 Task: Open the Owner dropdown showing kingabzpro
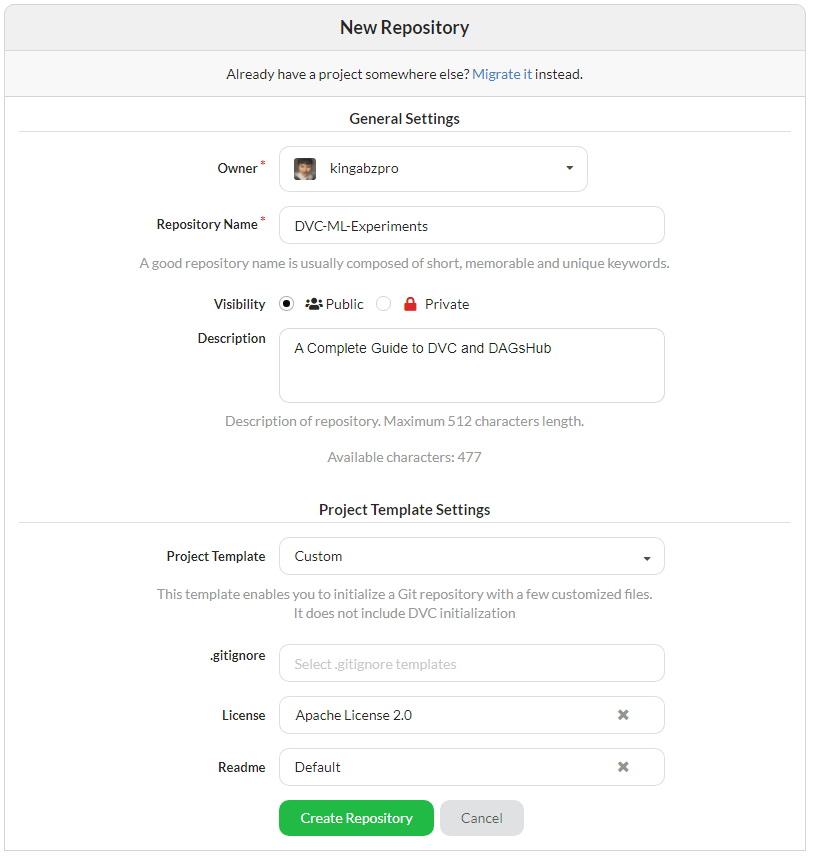pos(432,169)
